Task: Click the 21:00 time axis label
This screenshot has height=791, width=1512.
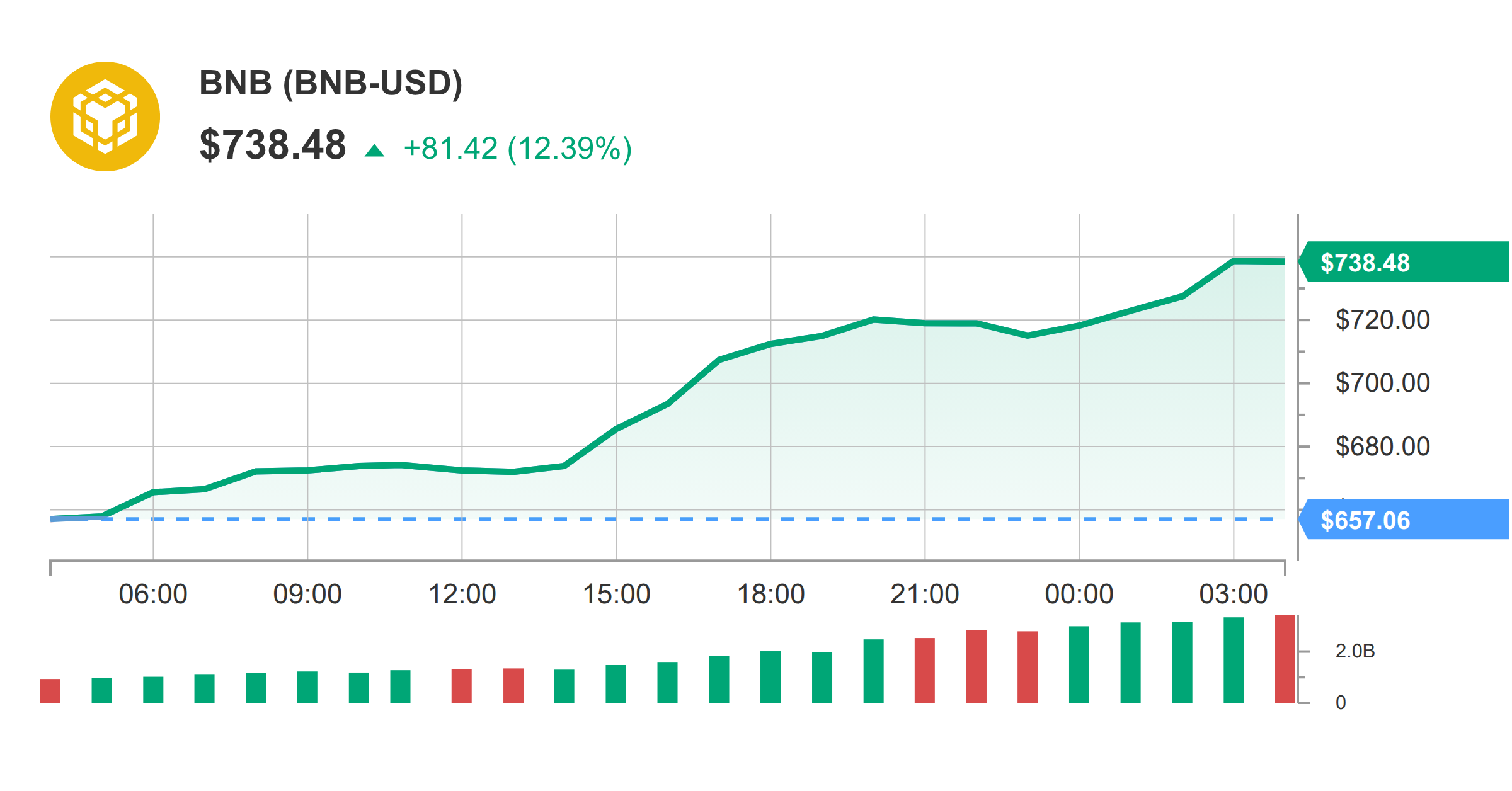Action: pos(925,594)
